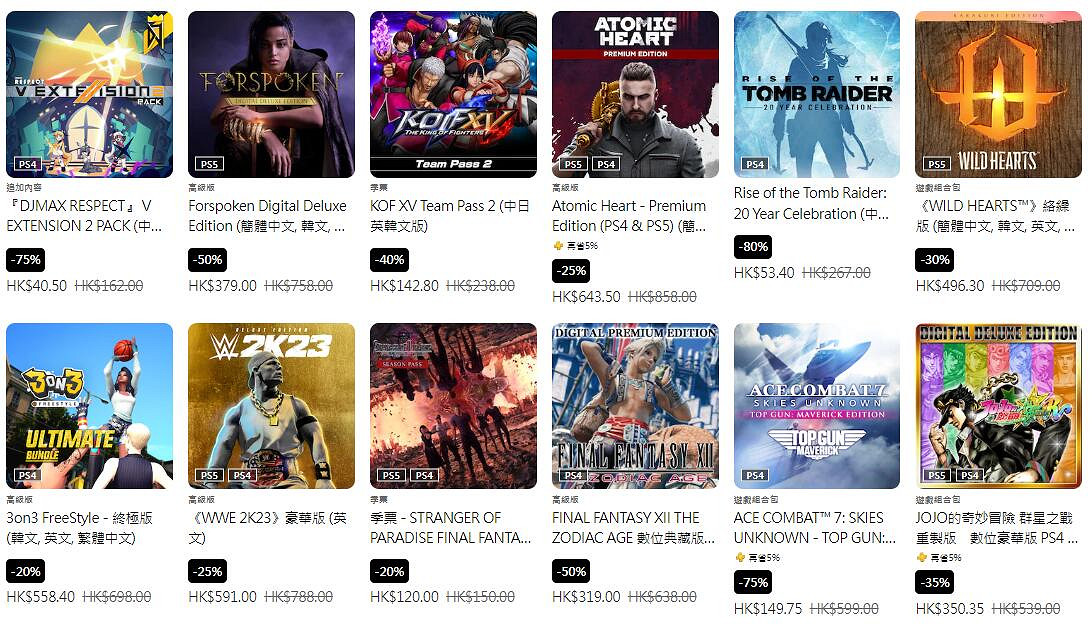The image size is (1092, 626).
Task: Click the -80% discount badge for Tomb Raider
Action: point(753,247)
